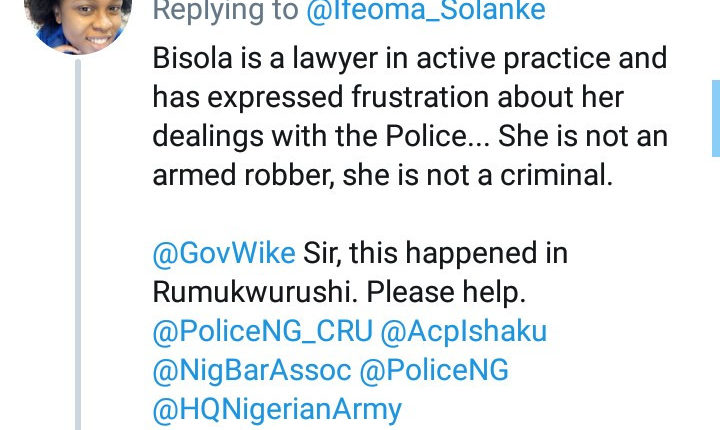The height and width of the screenshot is (430, 720).
Task: Click the @GovWike mention
Action: [223, 253]
